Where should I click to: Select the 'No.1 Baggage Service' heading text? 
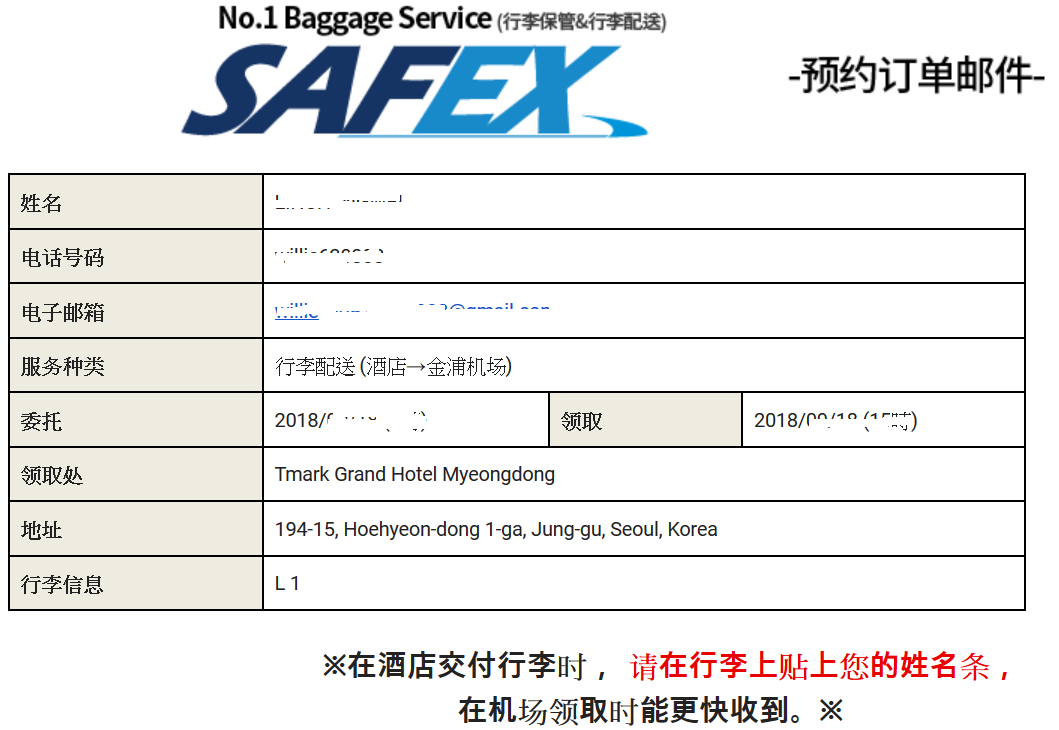[x=355, y=18]
